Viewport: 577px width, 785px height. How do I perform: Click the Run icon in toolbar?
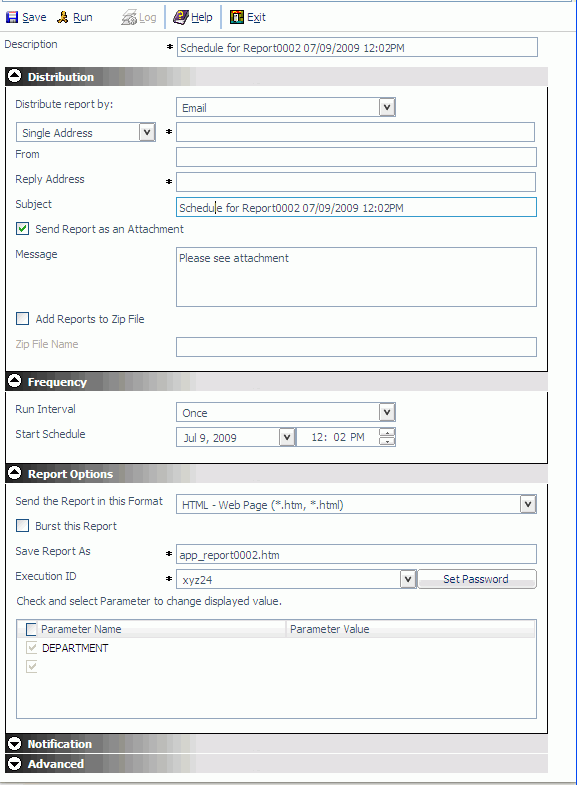pos(63,18)
